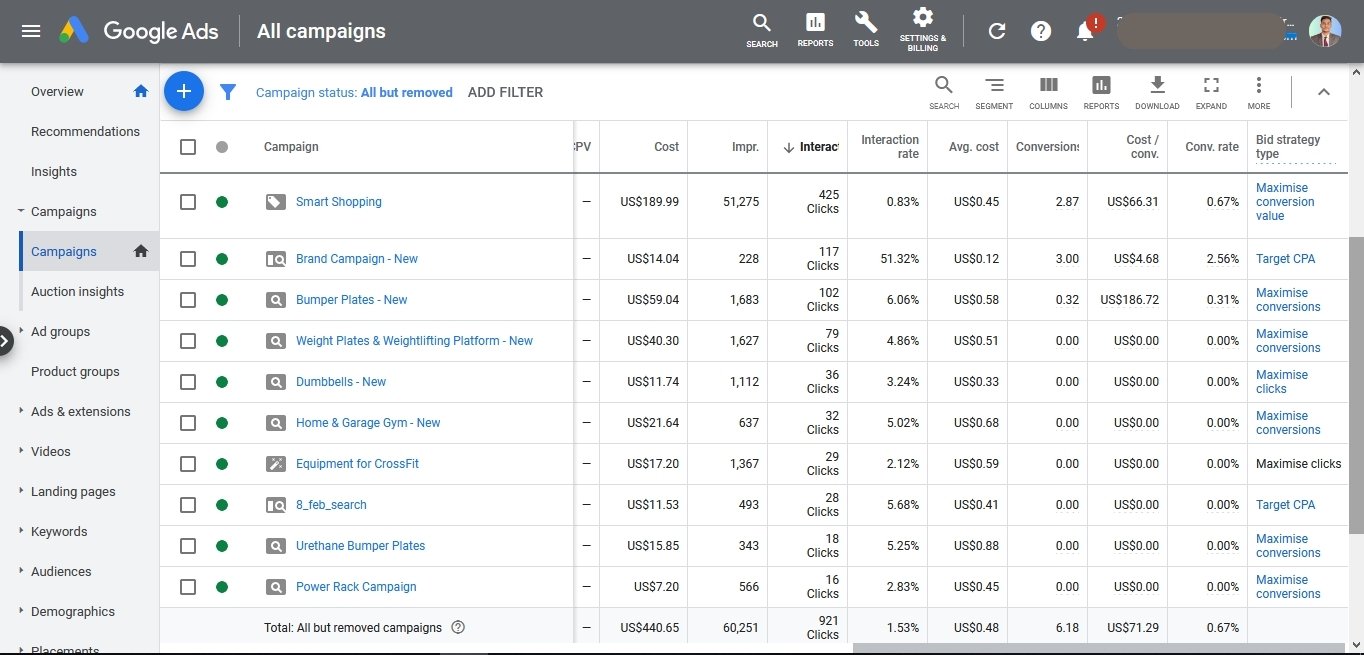This screenshot has width=1364, height=655.
Task: Collapse the toolbar with the chevron up arrow
Action: [1323, 92]
